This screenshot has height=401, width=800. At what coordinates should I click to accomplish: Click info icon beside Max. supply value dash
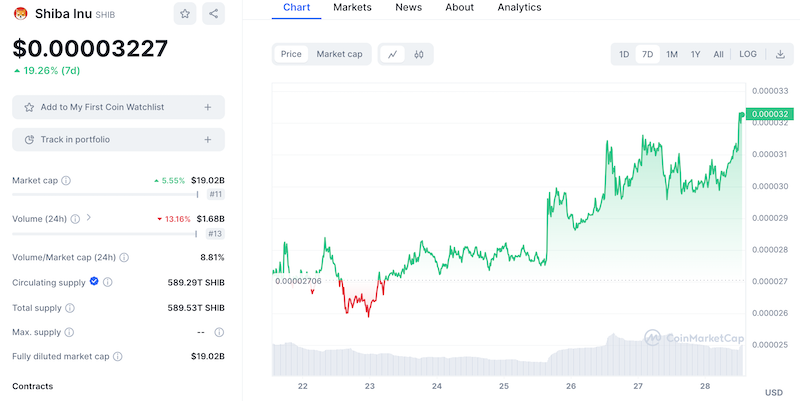point(219,332)
